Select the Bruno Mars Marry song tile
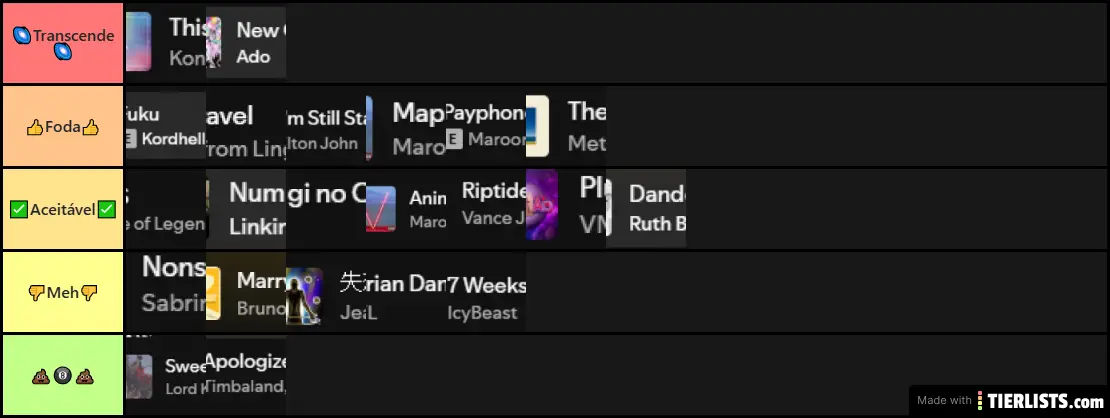This screenshot has height=418, width=1110. pos(247,293)
